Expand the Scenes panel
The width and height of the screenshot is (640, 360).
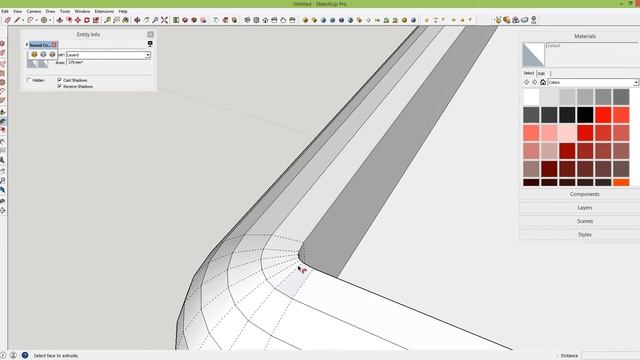coord(584,221)
